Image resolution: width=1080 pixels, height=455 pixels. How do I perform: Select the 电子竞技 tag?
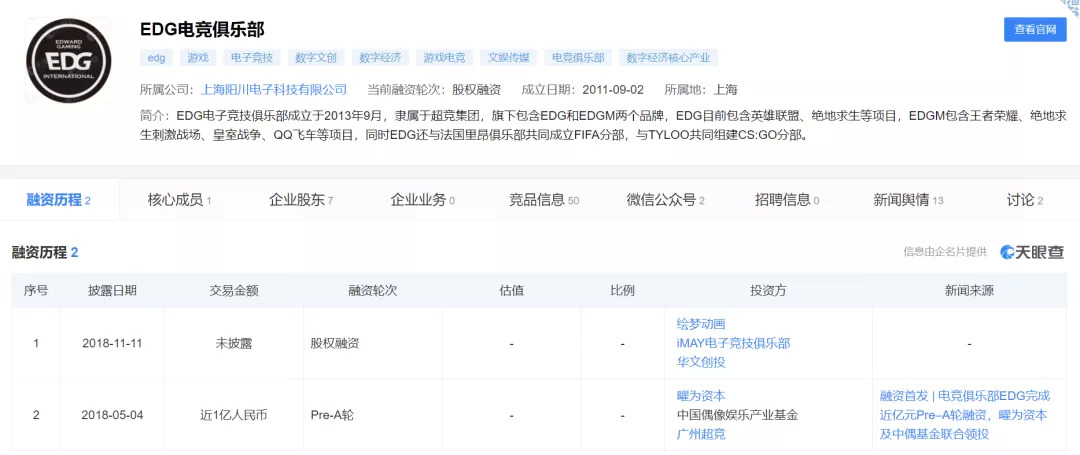251,58
